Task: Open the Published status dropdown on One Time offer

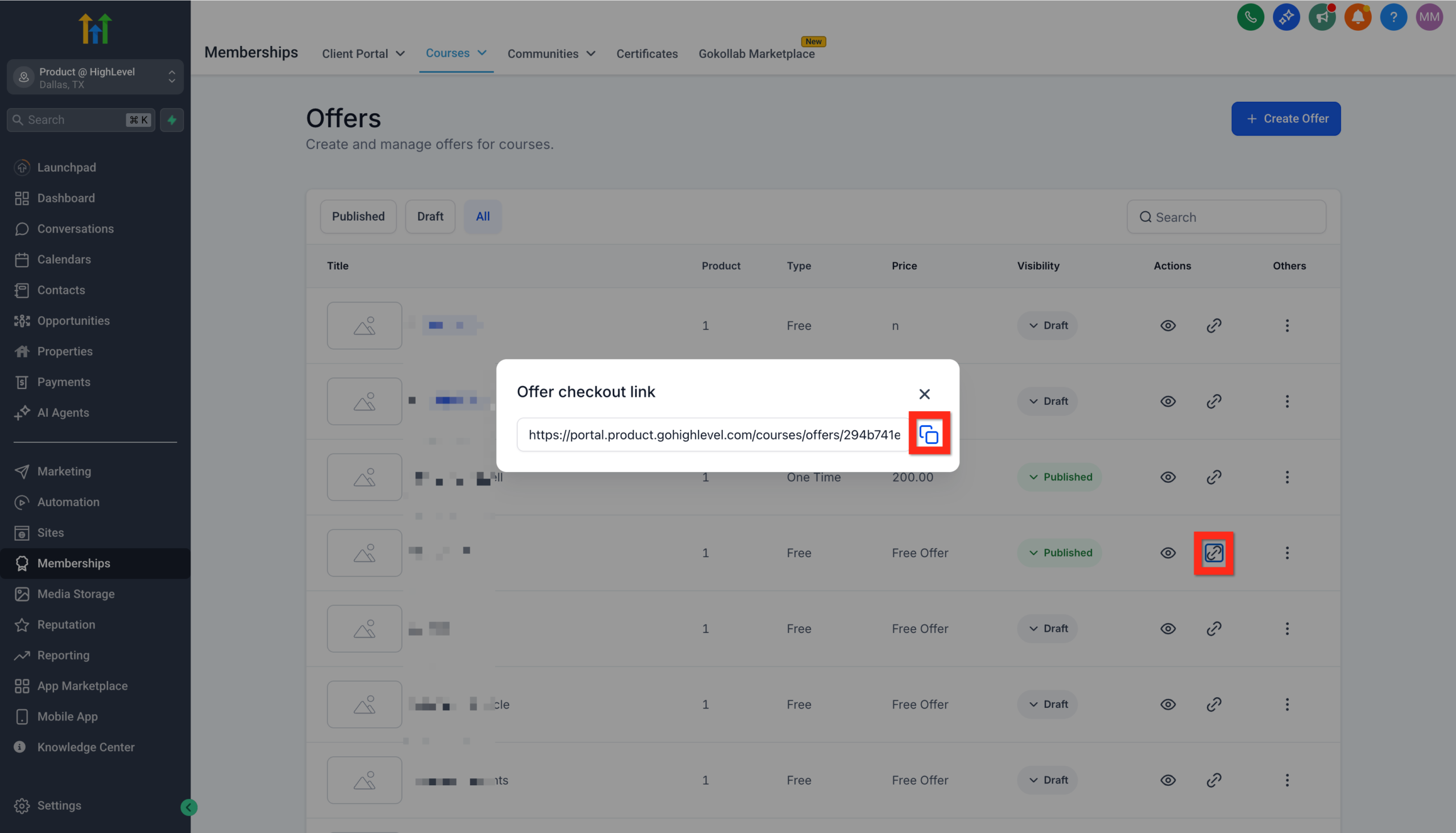Action: click(1060, 476)
